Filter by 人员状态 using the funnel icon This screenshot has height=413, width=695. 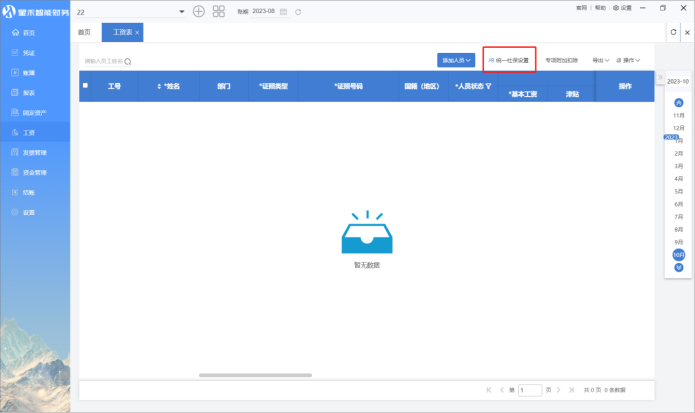coord(489,86)
